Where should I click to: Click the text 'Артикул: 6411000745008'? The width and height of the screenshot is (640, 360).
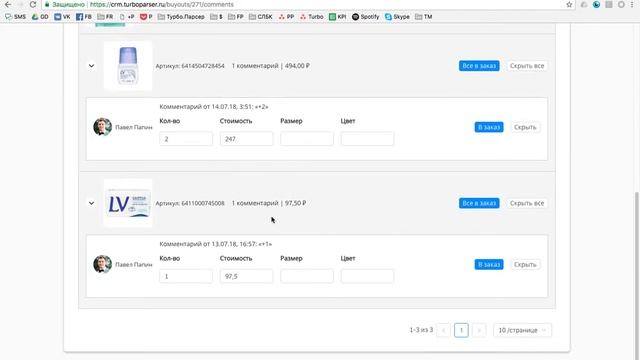(x=190, y=203)
